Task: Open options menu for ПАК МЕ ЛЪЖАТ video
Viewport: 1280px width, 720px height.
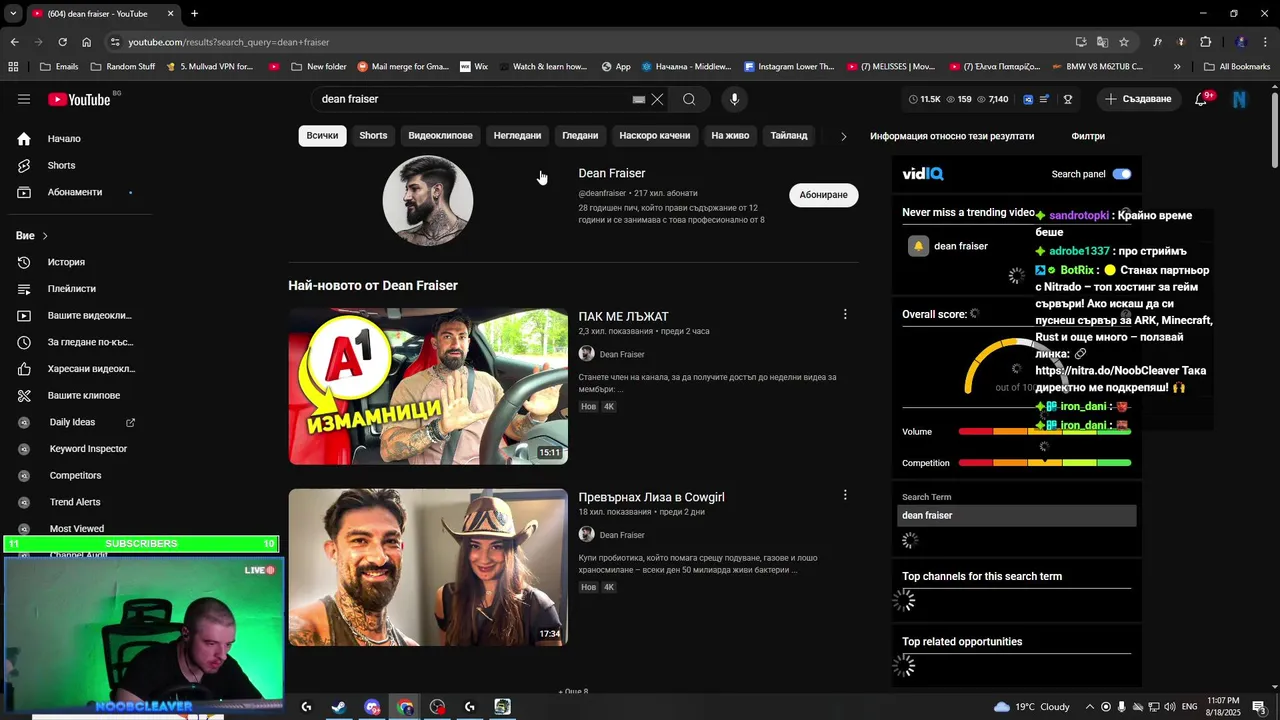Action: coord(845,314)
